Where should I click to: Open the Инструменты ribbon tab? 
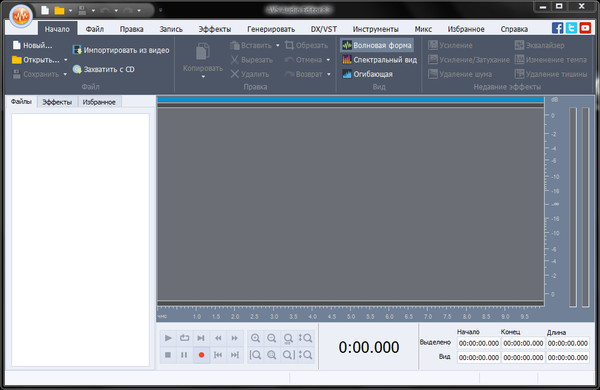(x=375, y=29)
